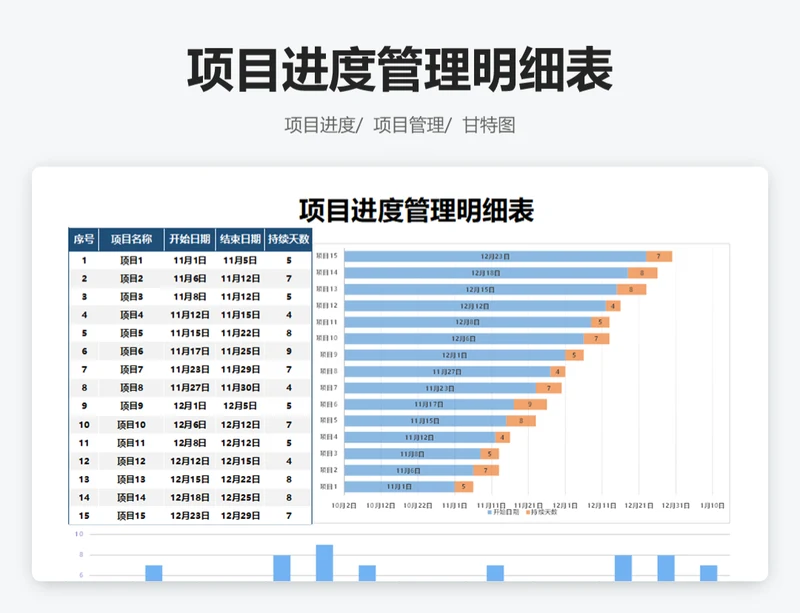Click the 甘特图 tag under the title
800x613 pixels.
(x=489, y=125)
